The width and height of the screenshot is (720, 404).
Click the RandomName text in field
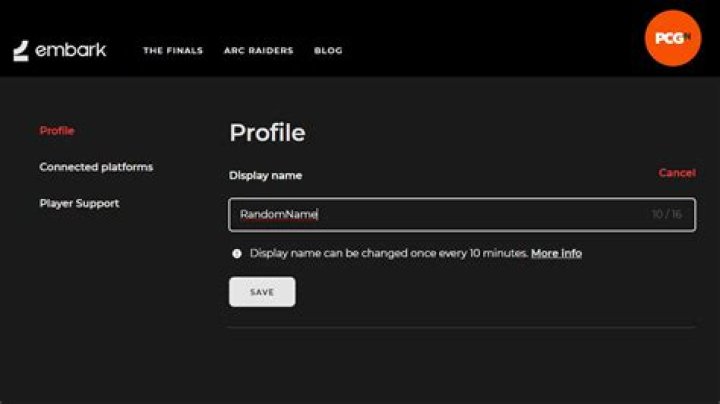[x=279, y=214]
